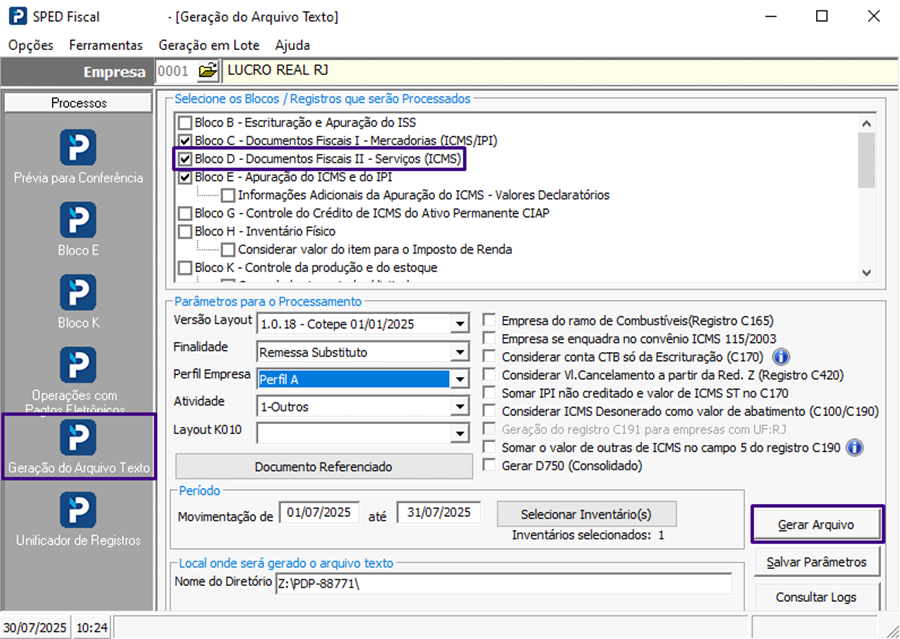Expand the Versão Layout dropdown
This screenshot has width=900, height=639.
pyautogui.click(x=459, y=324)
